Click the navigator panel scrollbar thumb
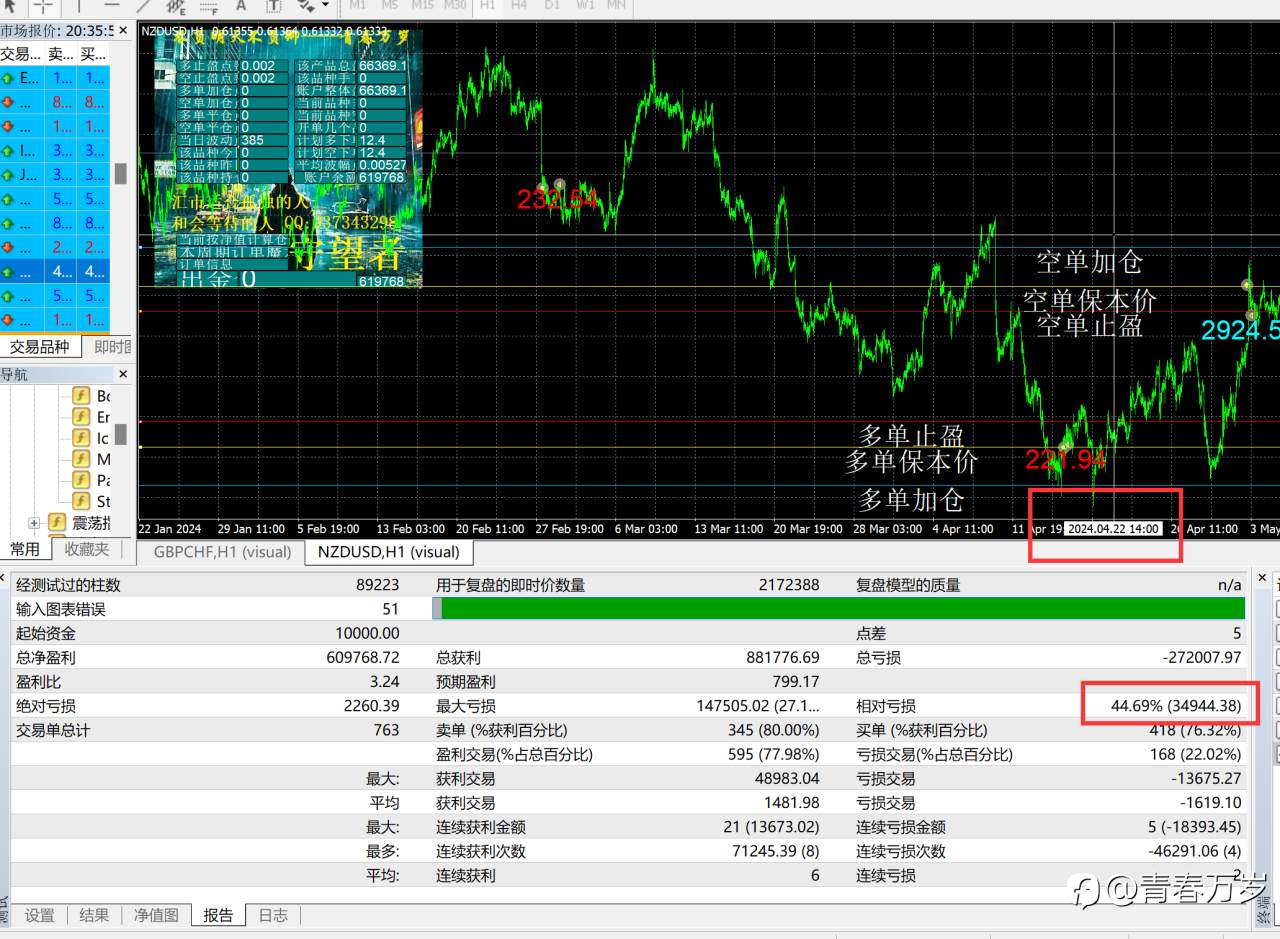Image resolution: width=1280 pixels, height=939 pixels. [120, 434]
